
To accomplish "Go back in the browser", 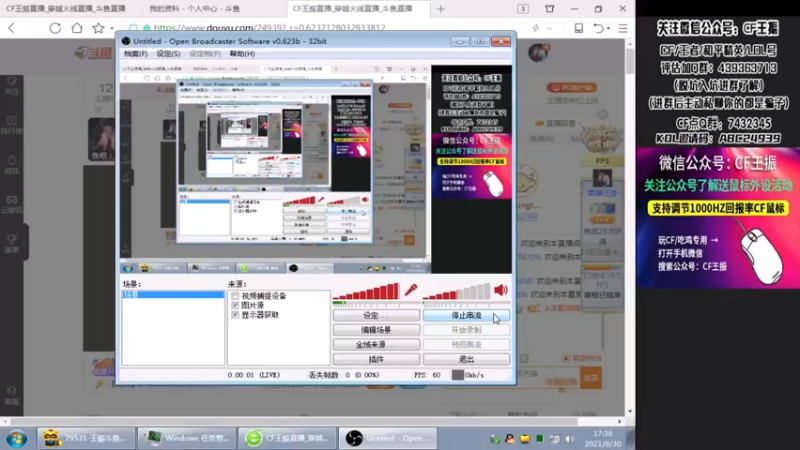I will [x=12, y=28].
